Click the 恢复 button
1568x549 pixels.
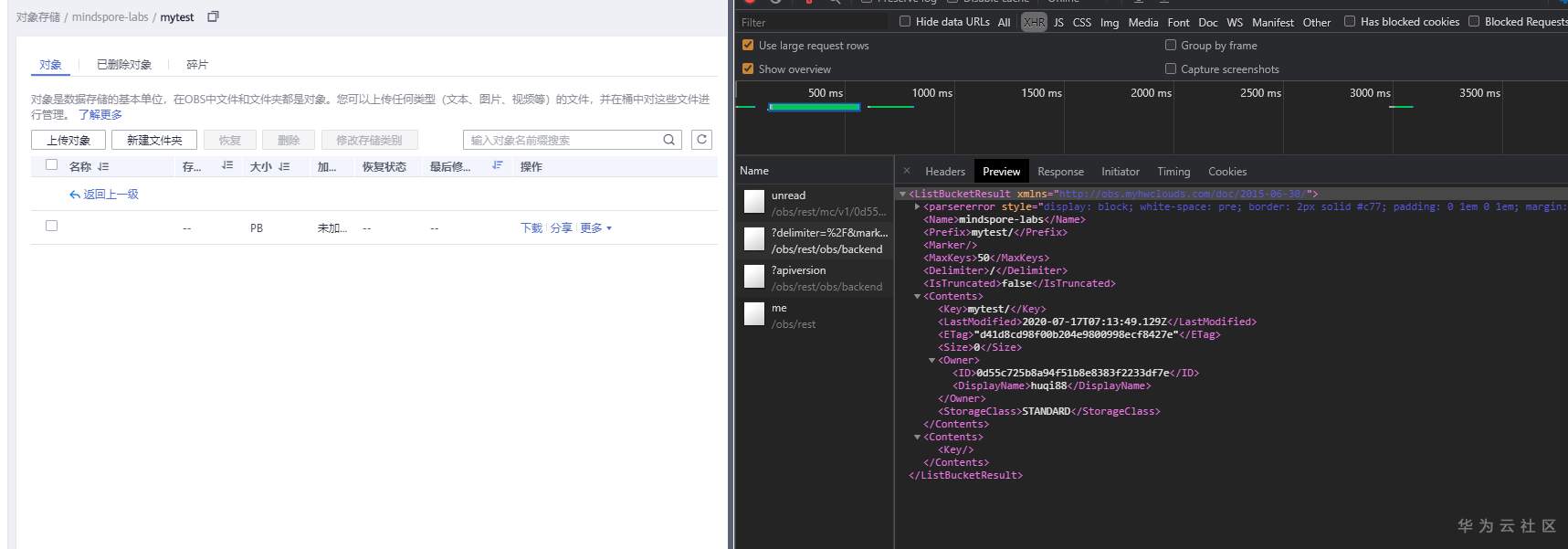tap(230, 140)
